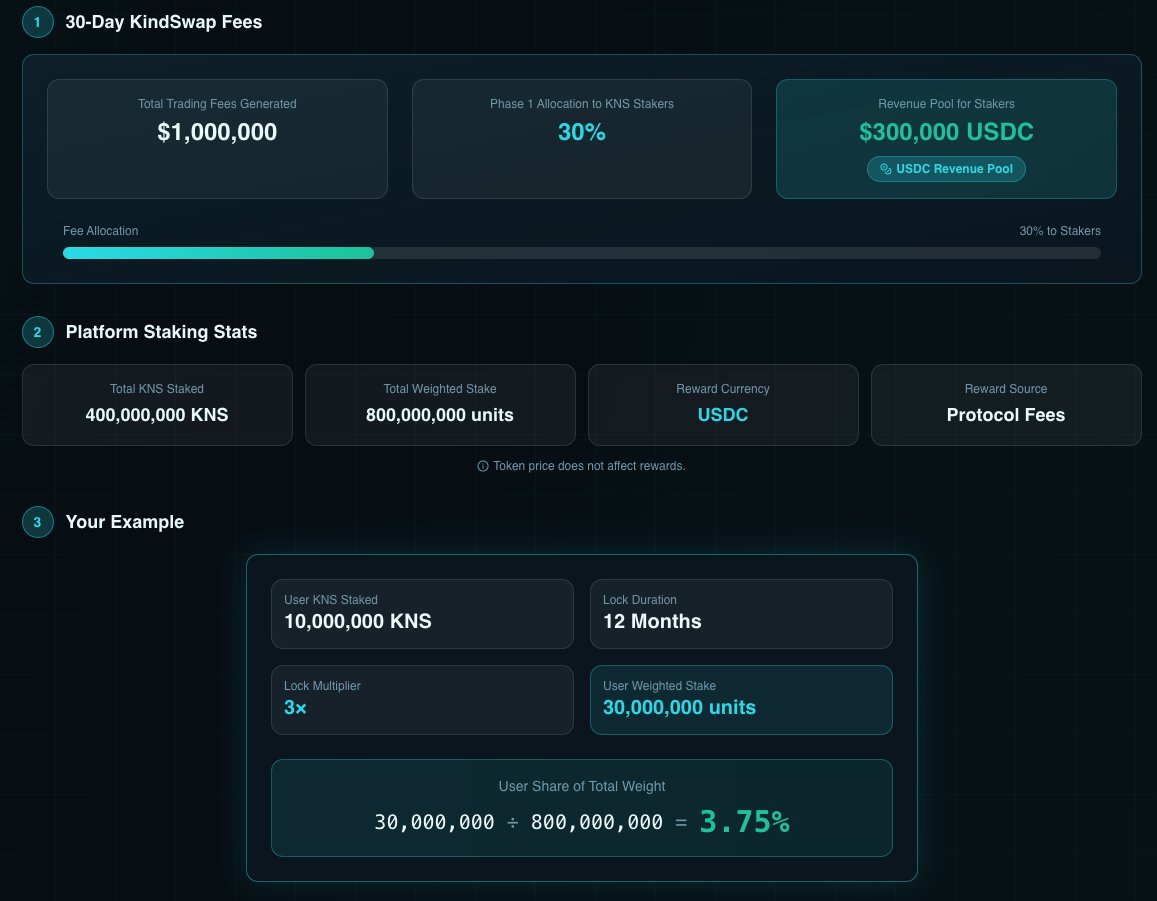Click the Fee Allocation progress bar
This screenshot has height=901, width=1157.
[581, 253]
